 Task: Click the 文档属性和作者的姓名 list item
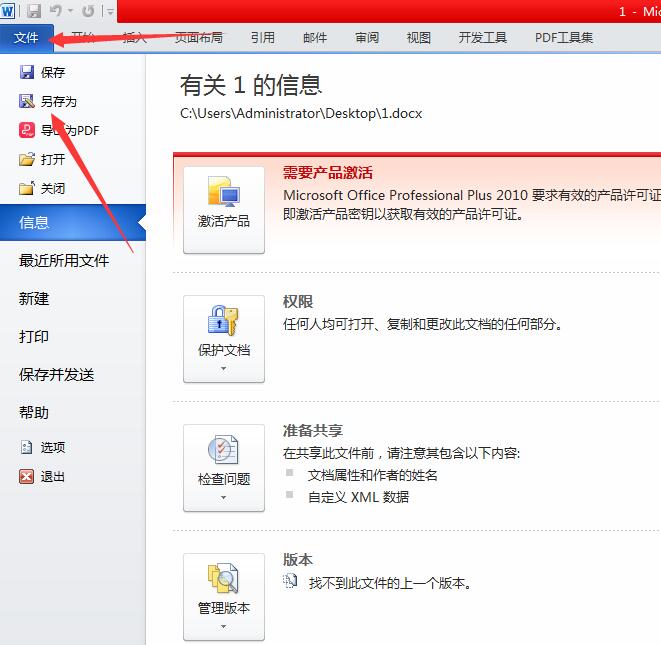point(372,476)
